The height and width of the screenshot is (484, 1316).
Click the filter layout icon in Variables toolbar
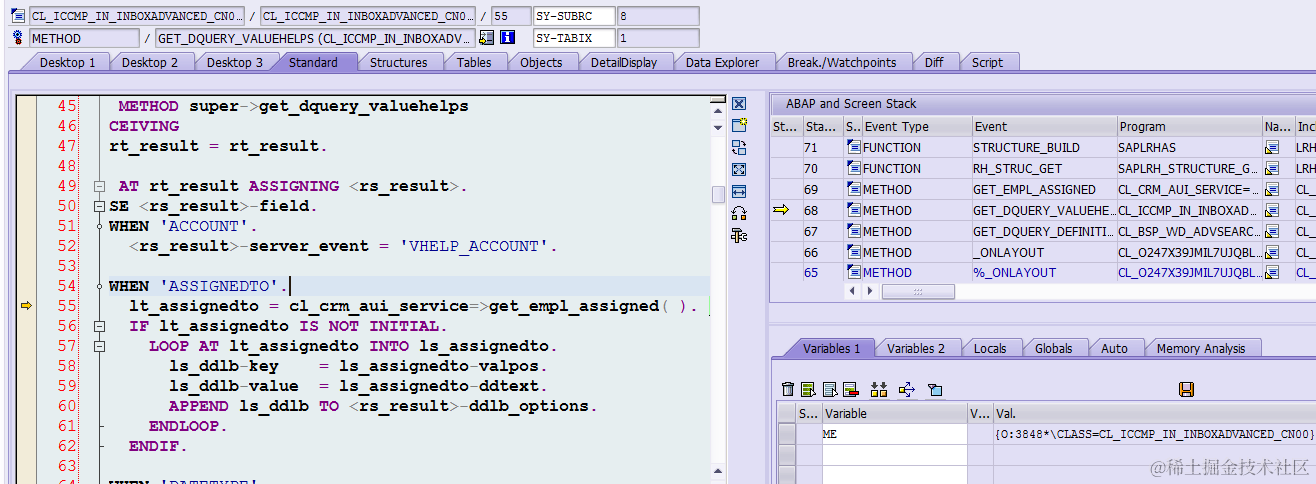pos(935,389)
